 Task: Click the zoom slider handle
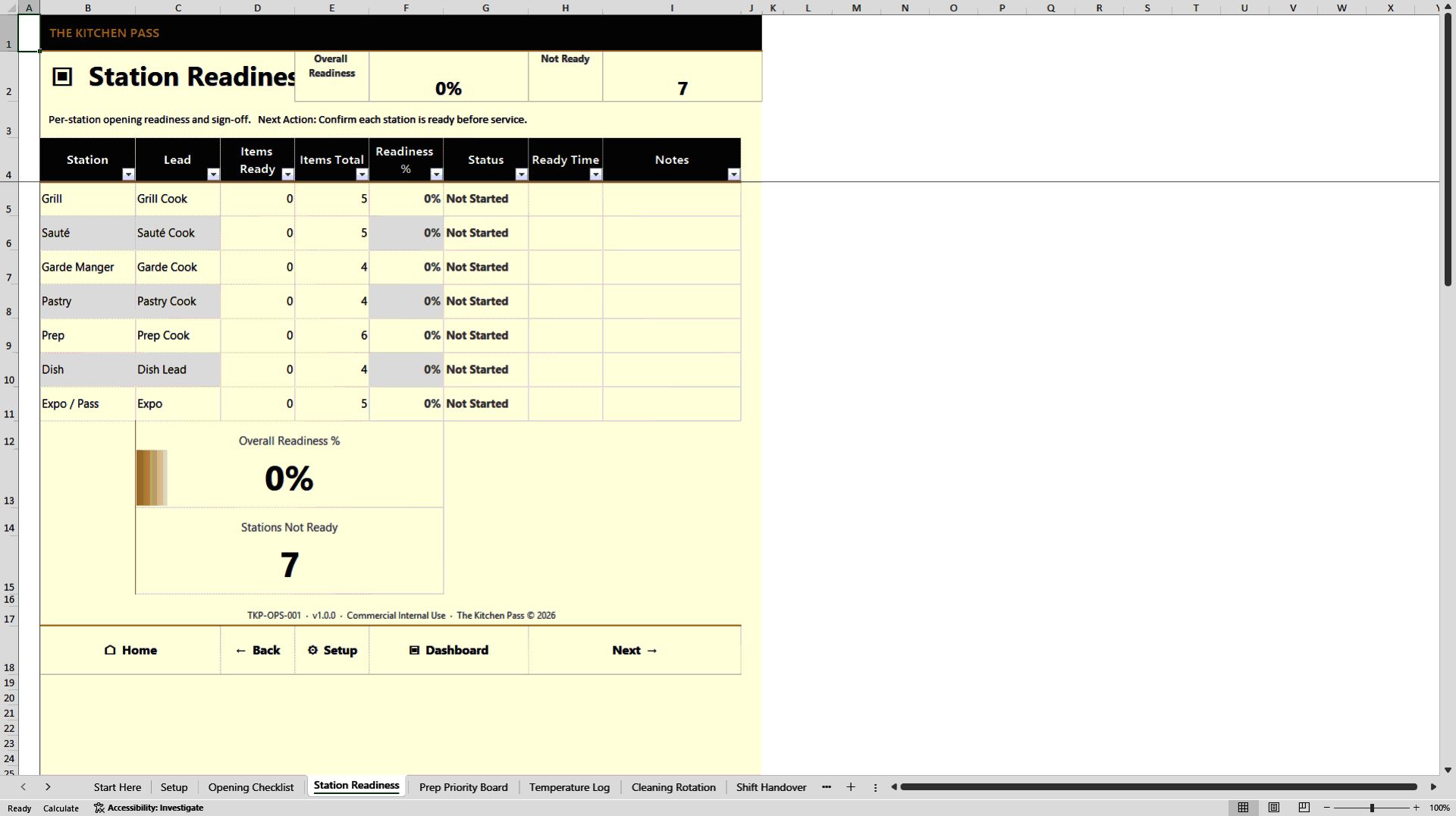tap(1372, 808)
